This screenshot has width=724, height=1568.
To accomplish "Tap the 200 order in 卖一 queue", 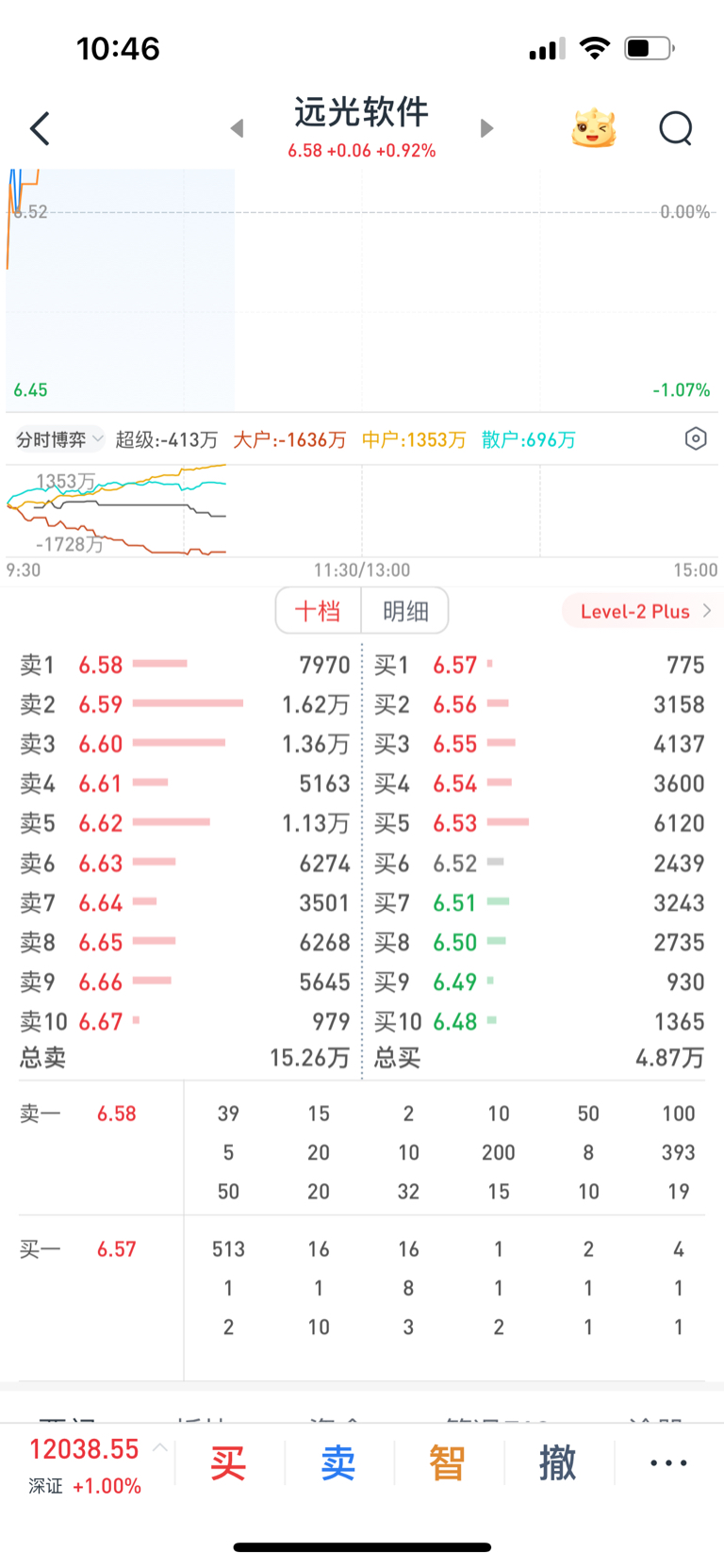I will pyautogui.click(x=499, y=1152).
